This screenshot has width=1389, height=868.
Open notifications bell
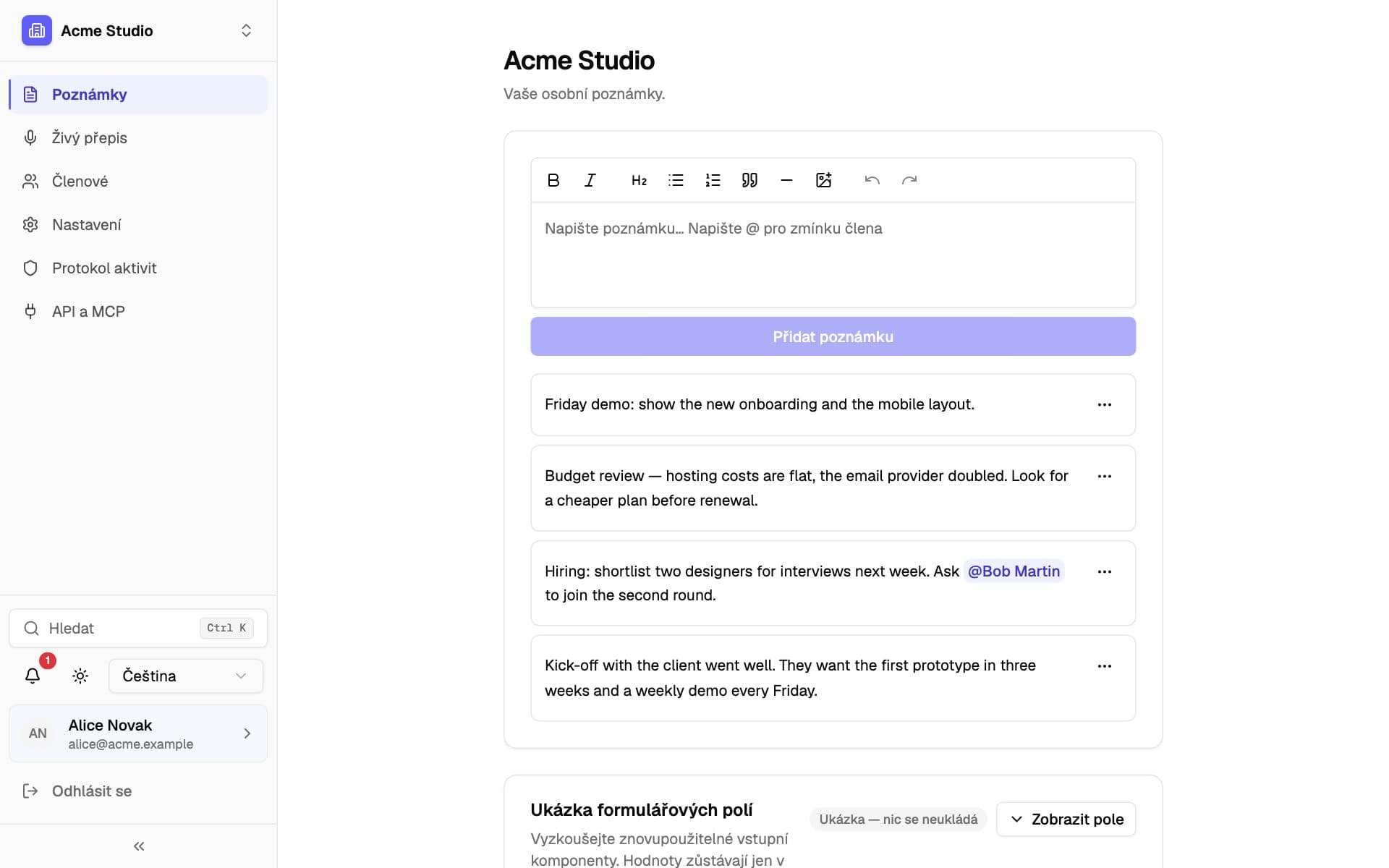33,676
